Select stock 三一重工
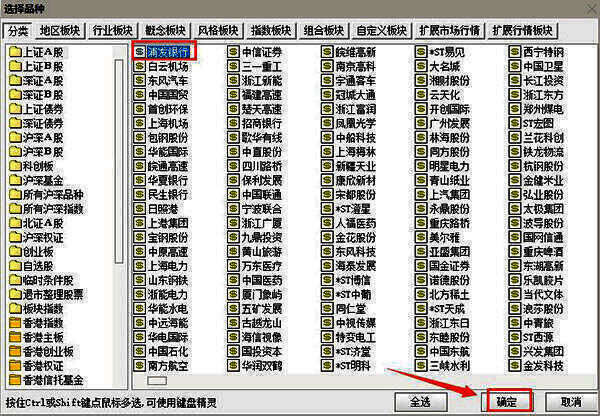600x416 pixels. pyautogui.click(x=262, y=66)
